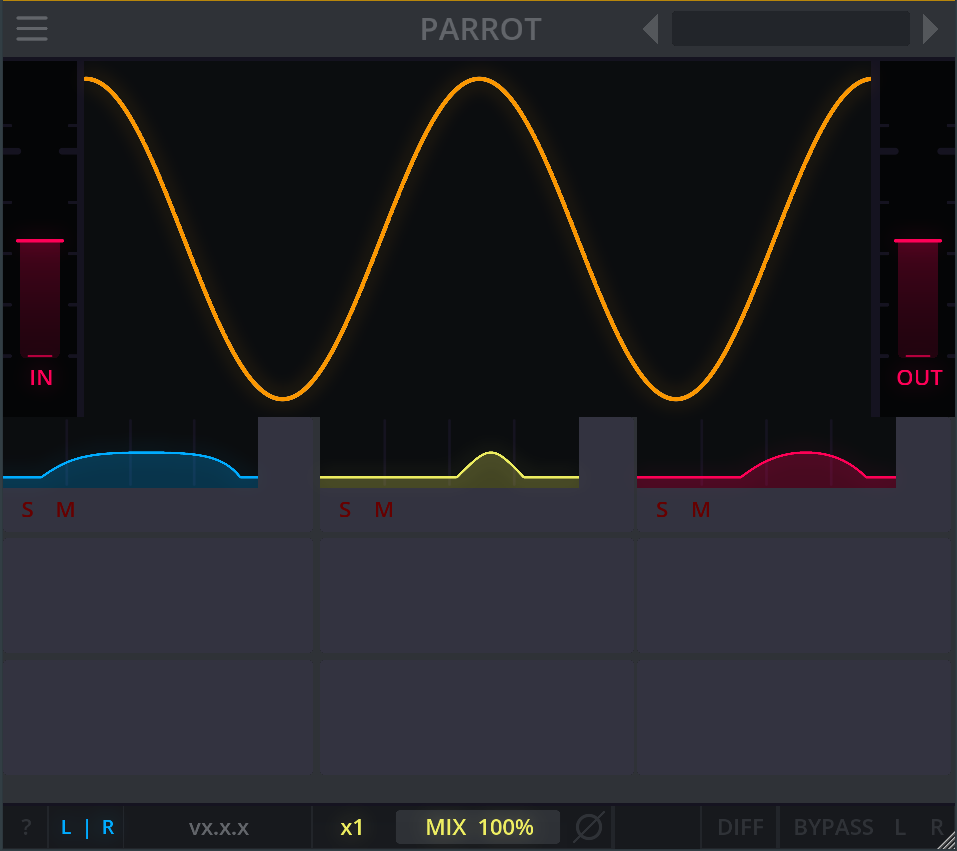
Task: Change the x1 oversampling setting
Action: pyautogui.click(x=352, y=828)
